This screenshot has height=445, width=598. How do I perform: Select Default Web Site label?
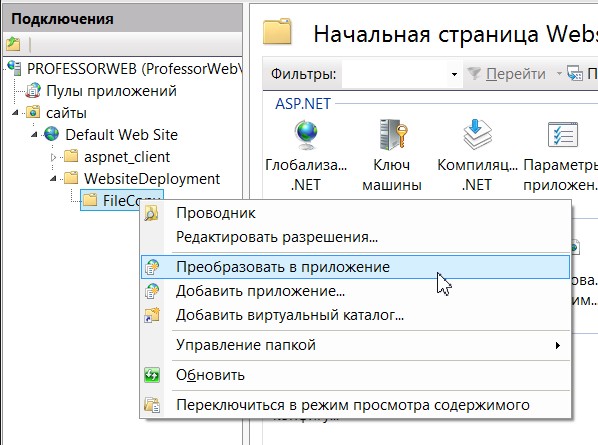click(x=121, y=135)
